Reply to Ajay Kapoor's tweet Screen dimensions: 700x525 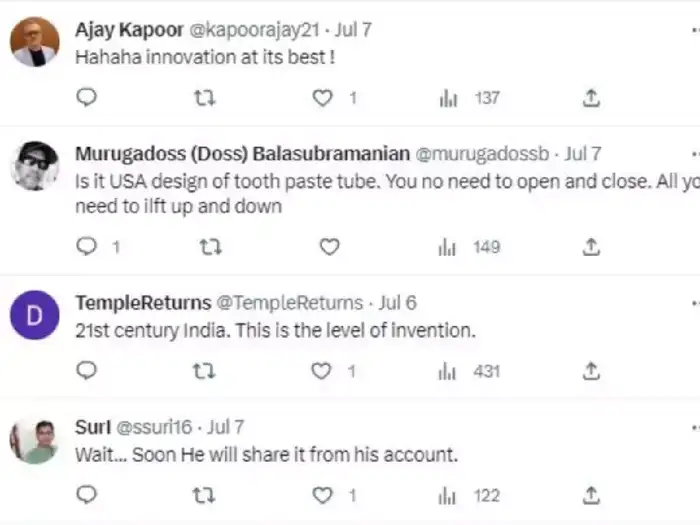pyautogui.click(x=87, y=98)
